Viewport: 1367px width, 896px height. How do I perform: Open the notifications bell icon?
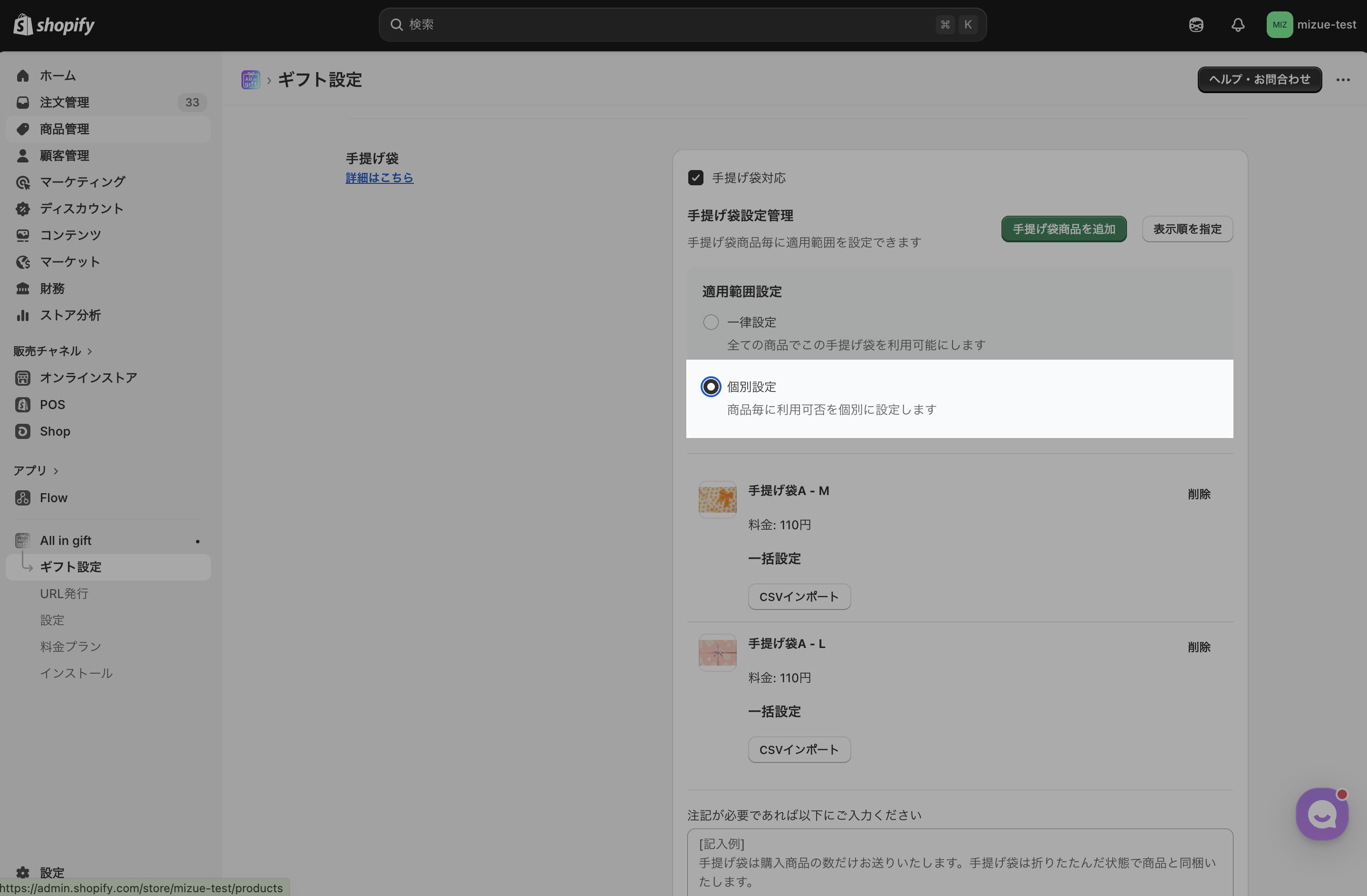pos(1238,25)
